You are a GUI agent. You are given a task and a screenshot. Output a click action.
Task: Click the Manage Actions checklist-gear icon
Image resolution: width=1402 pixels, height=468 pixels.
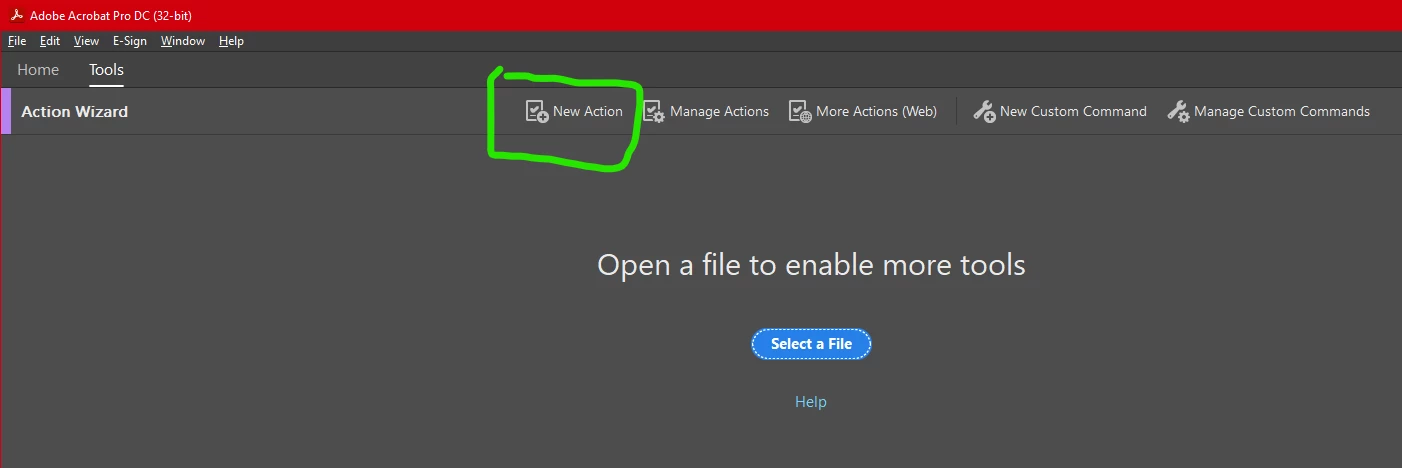(x=654, y=111)
